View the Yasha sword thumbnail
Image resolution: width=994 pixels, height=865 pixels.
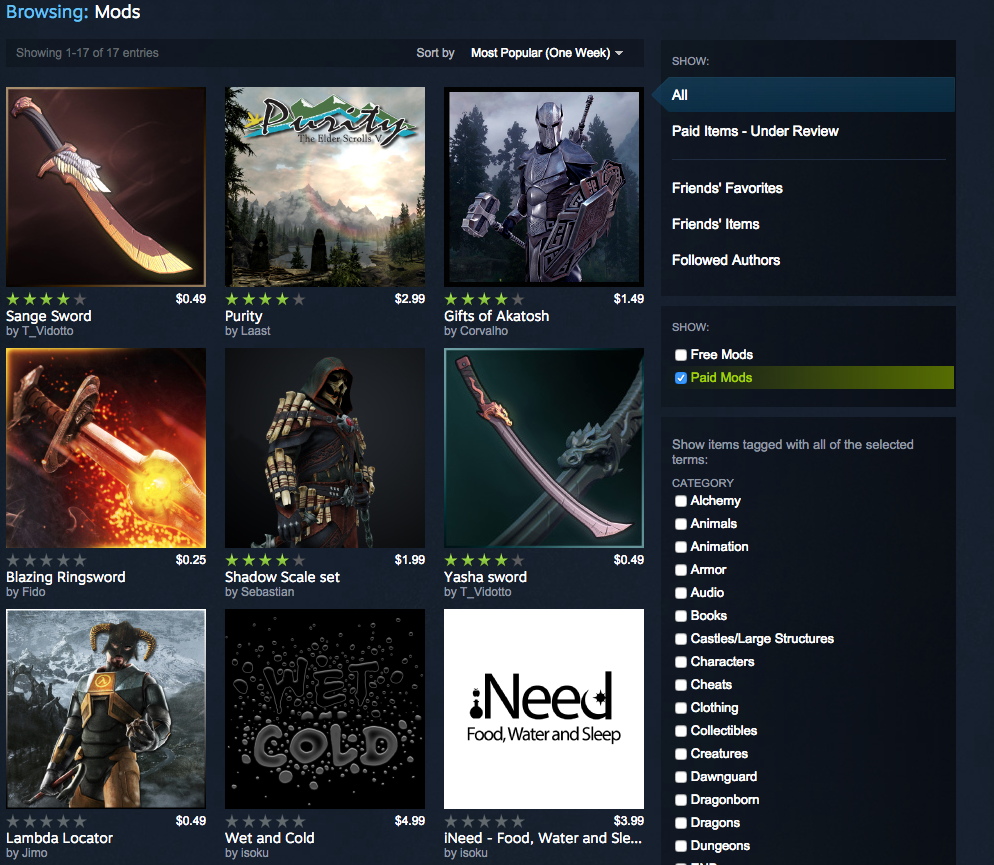pos(544,448)
